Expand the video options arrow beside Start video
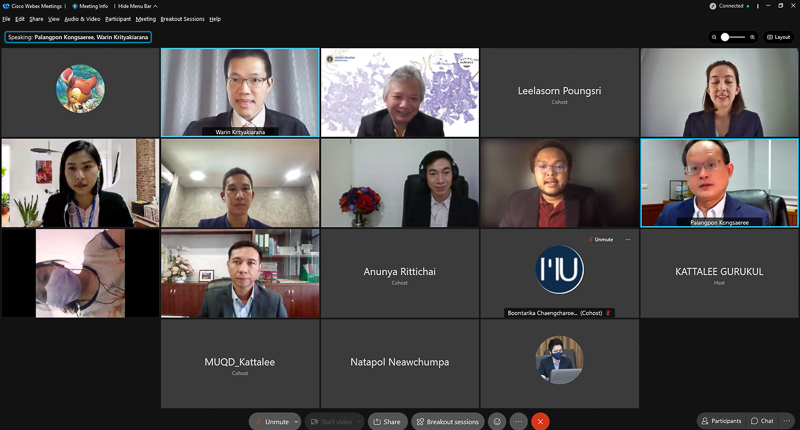This screenshot has height=430, width=800. (x=359, y=422)
